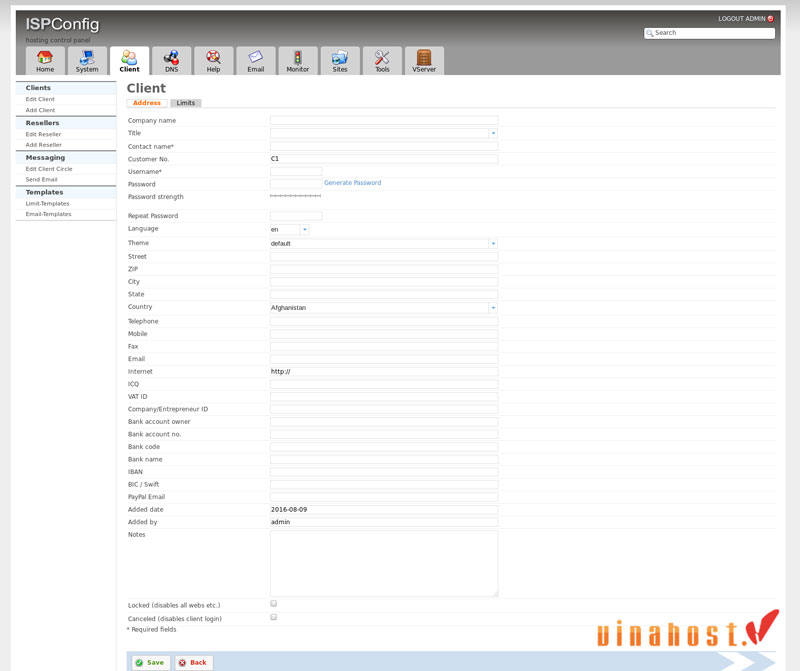Open Send Email in sidebar
800x671 pixels.
pyautogui.click(x=41, y=180)
